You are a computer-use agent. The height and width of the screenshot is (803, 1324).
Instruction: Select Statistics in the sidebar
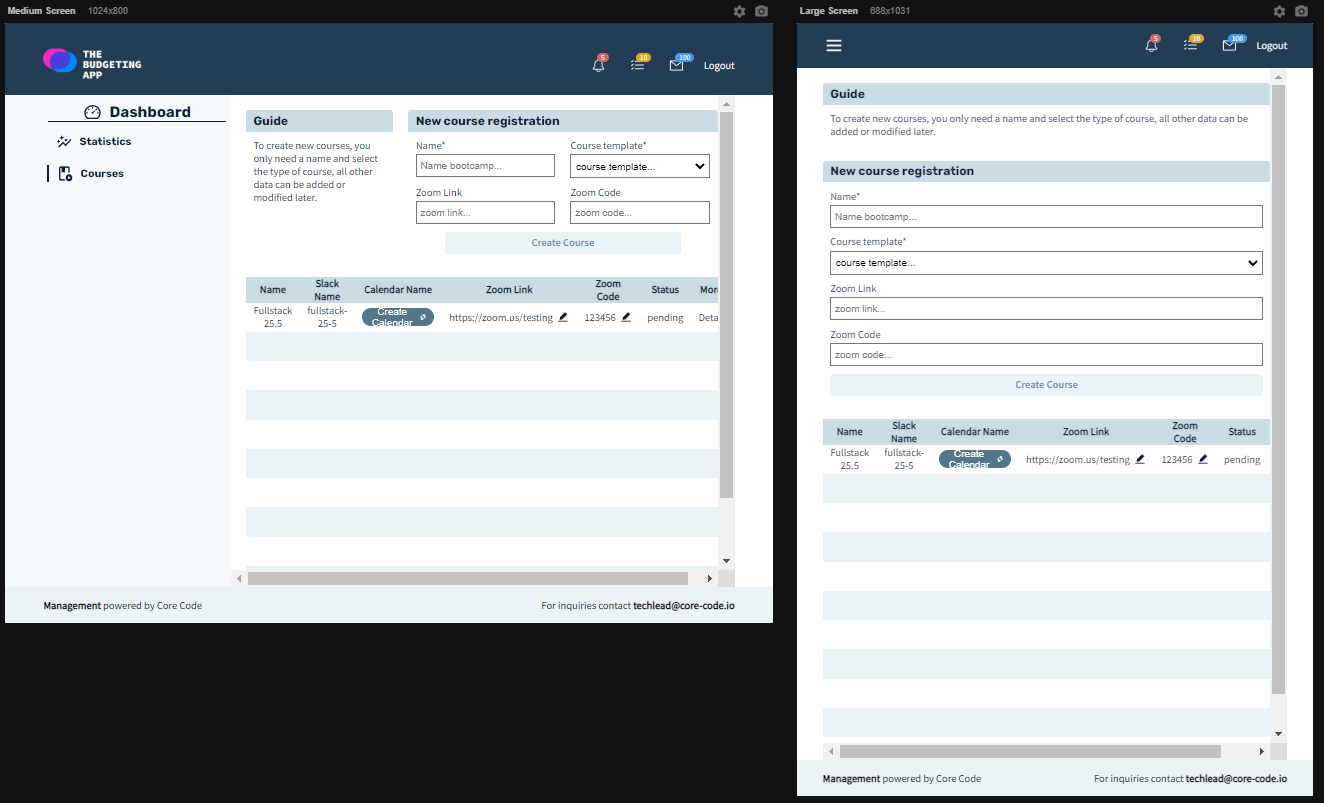[x=103, y=141]
